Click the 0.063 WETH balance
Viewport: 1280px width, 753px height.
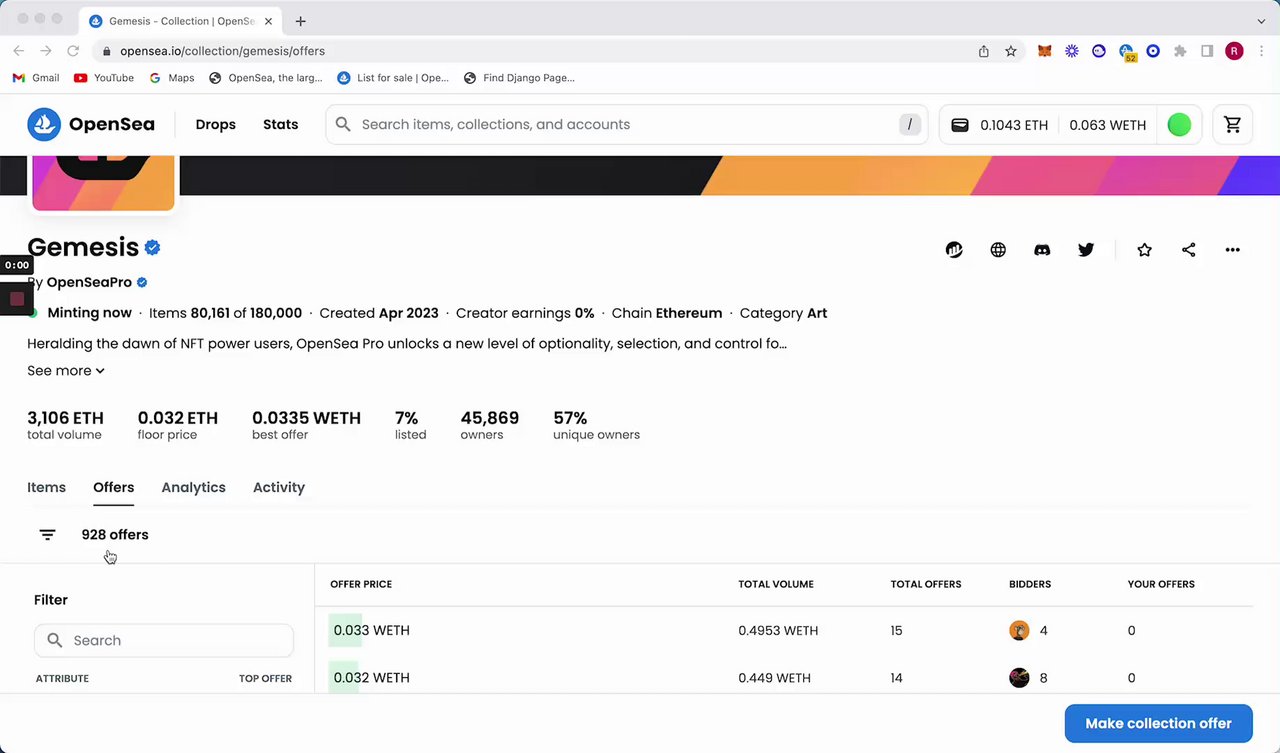point(1107,125)
